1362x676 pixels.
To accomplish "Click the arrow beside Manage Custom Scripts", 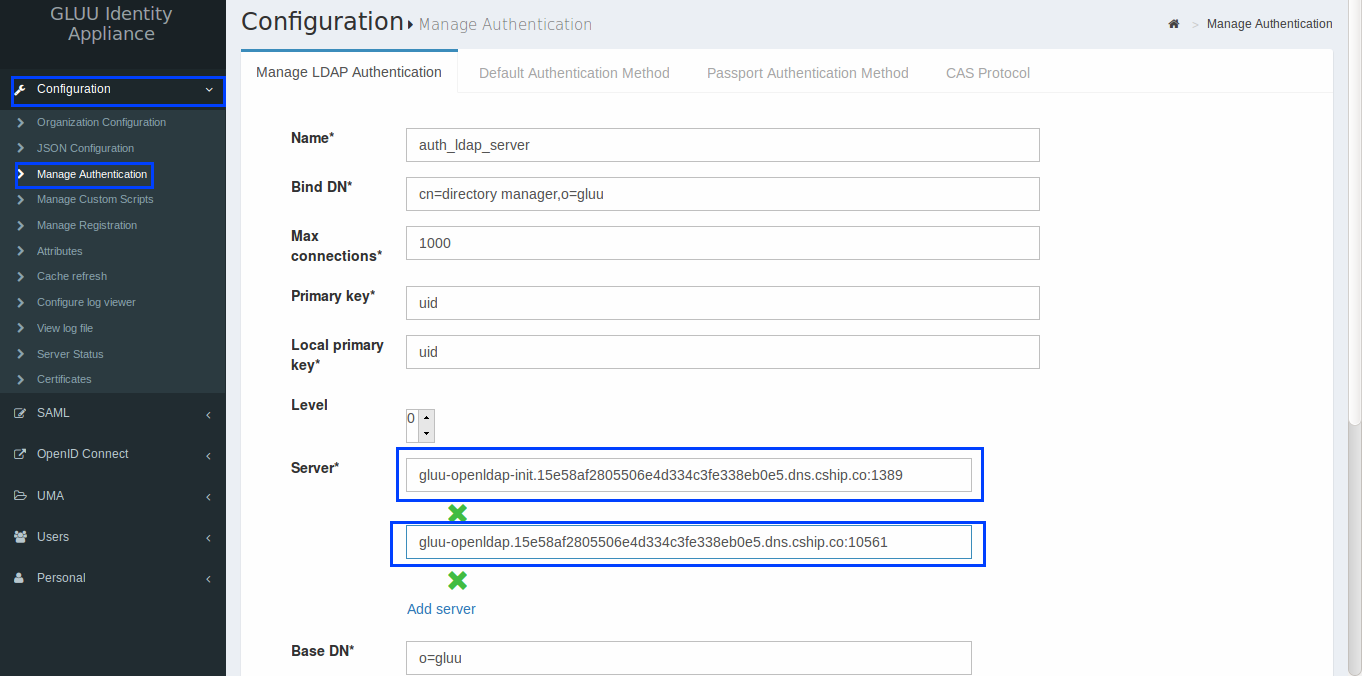I will [x=21, y=199].
